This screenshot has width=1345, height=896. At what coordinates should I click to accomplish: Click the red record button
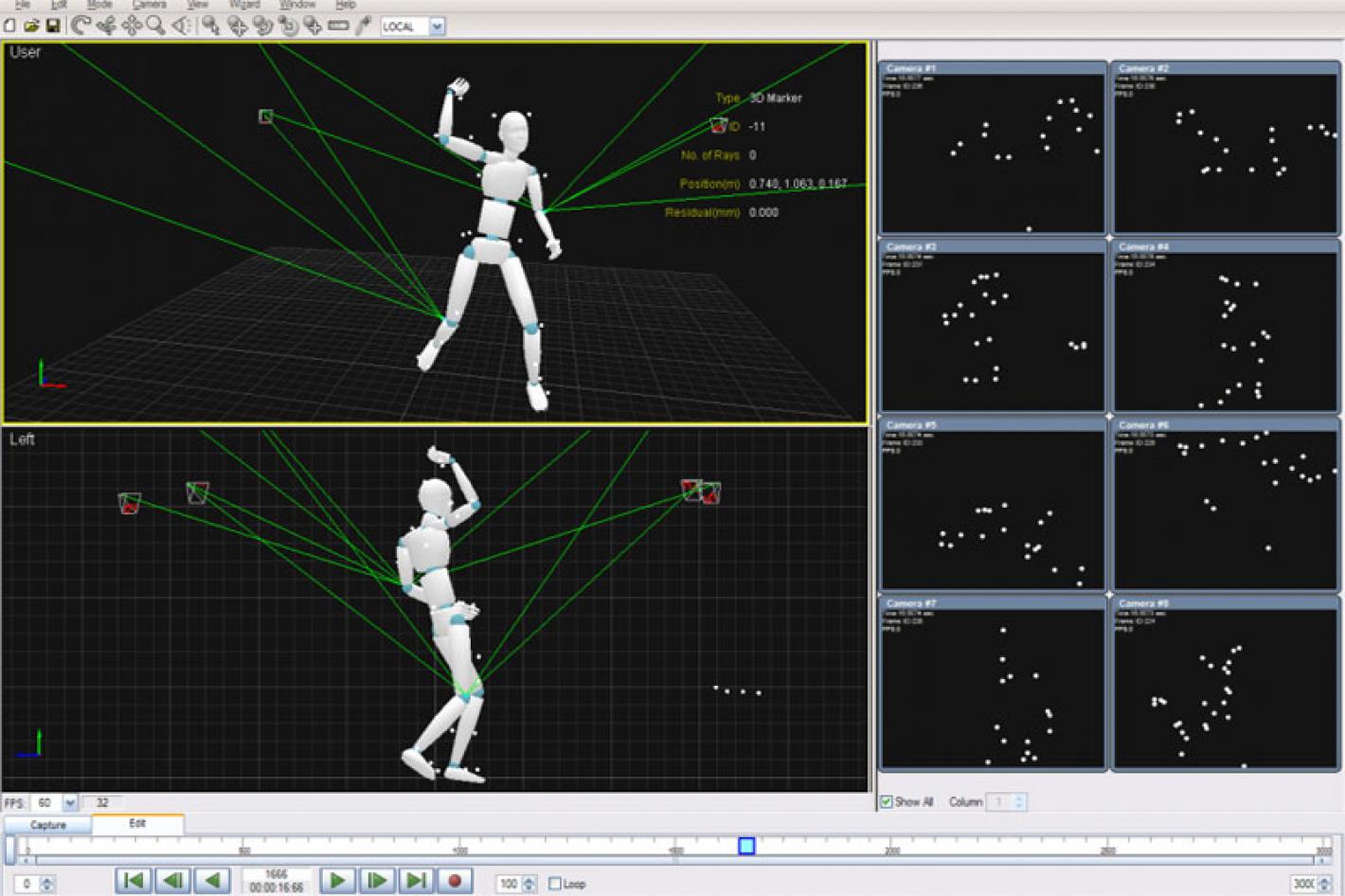click(455, 881)
